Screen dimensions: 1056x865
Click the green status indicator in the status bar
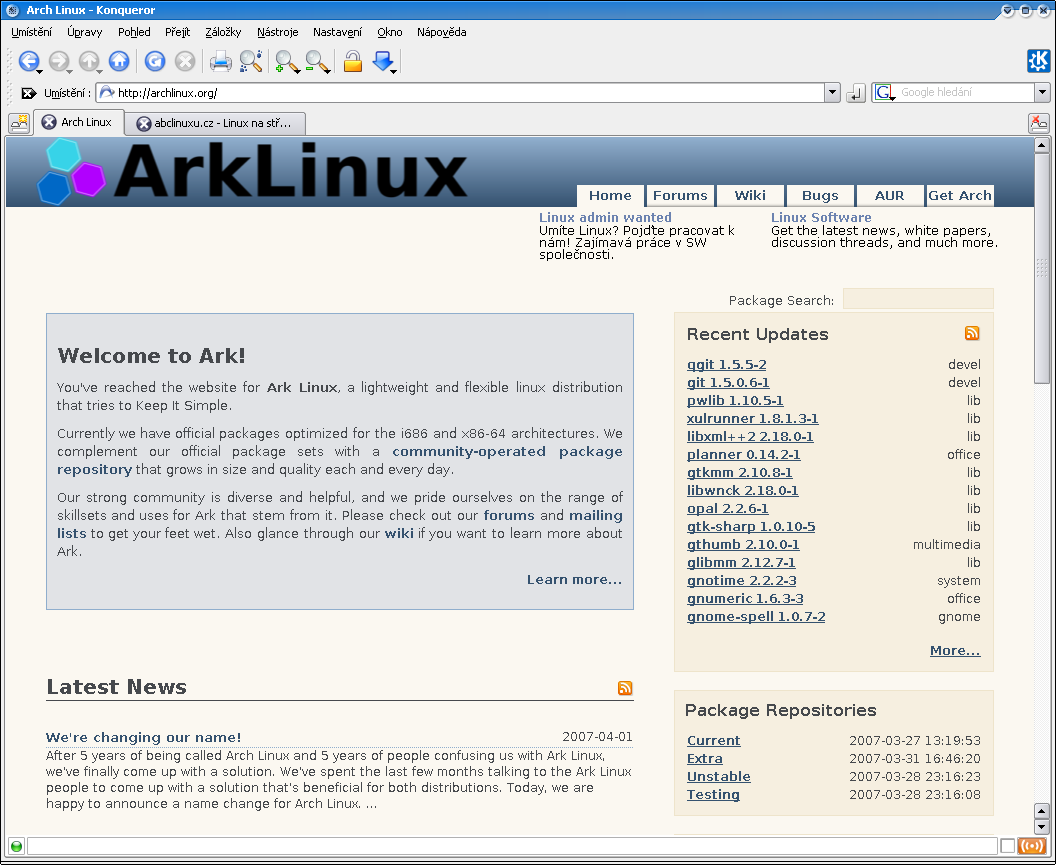click(16, 846)
